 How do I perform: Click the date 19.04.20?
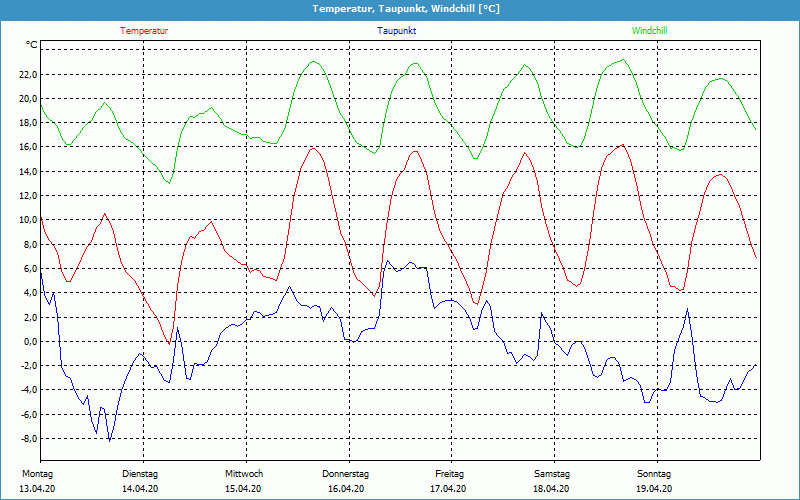click(654, 489)
